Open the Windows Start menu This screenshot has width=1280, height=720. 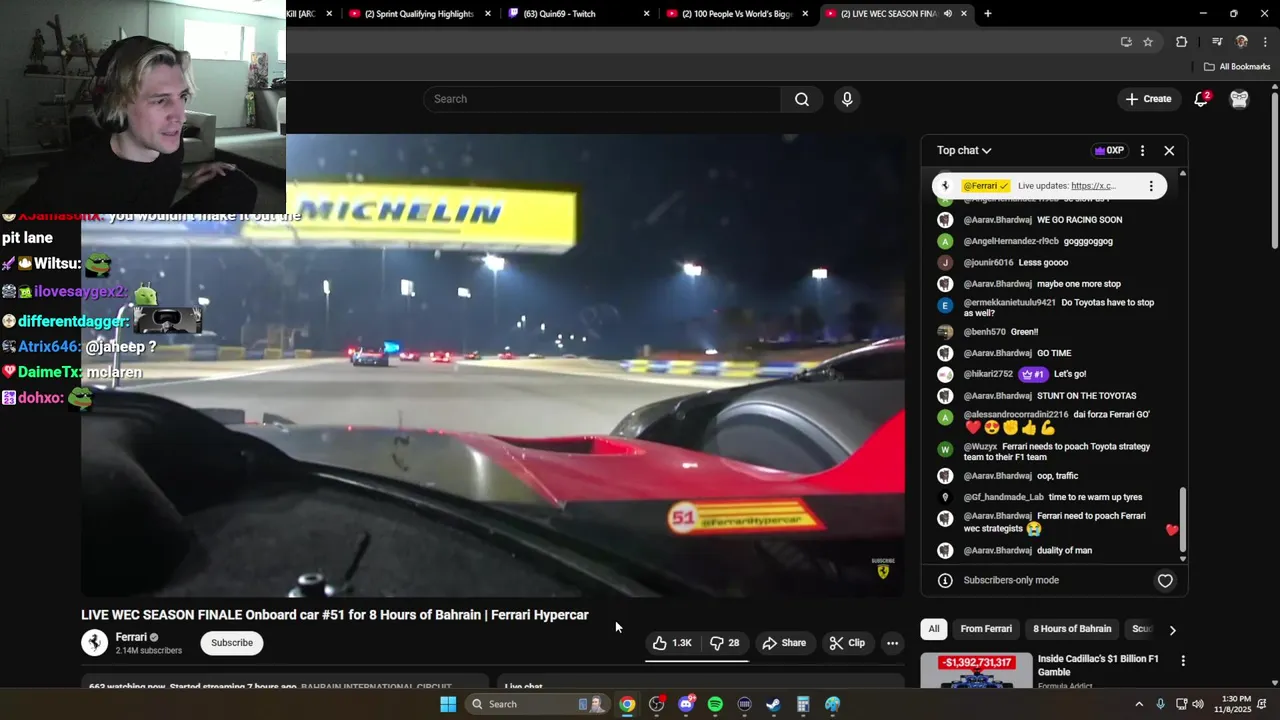448,704
